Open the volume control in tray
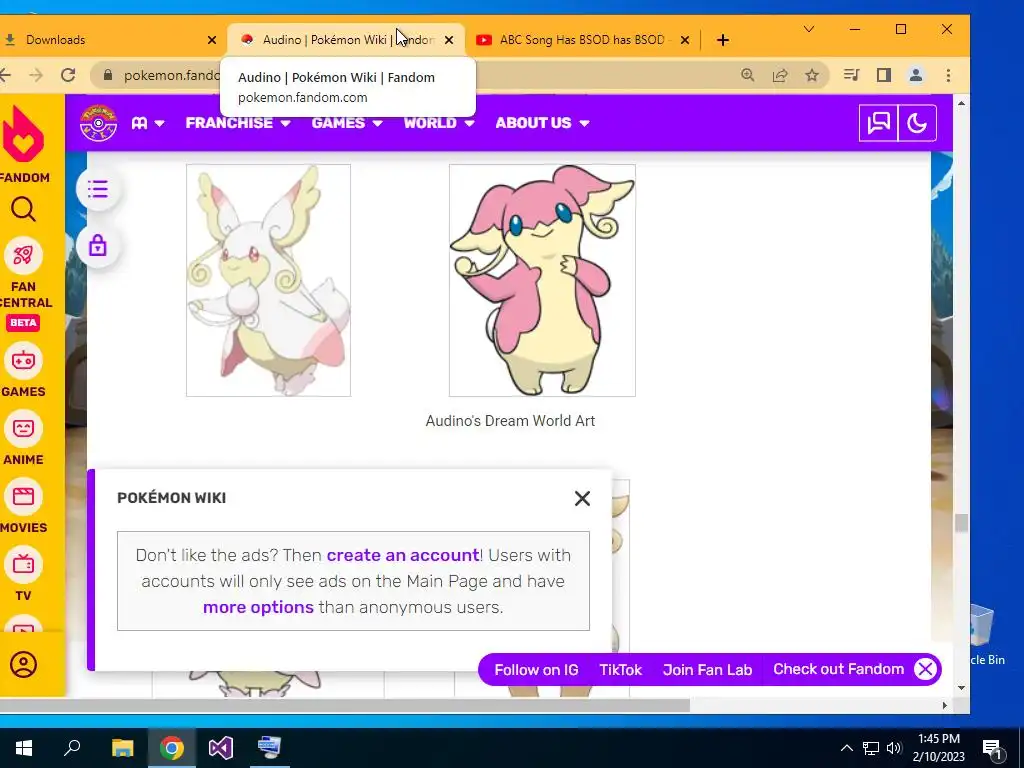Viewport: 1024px width, 768px height. tap(894, 748)
